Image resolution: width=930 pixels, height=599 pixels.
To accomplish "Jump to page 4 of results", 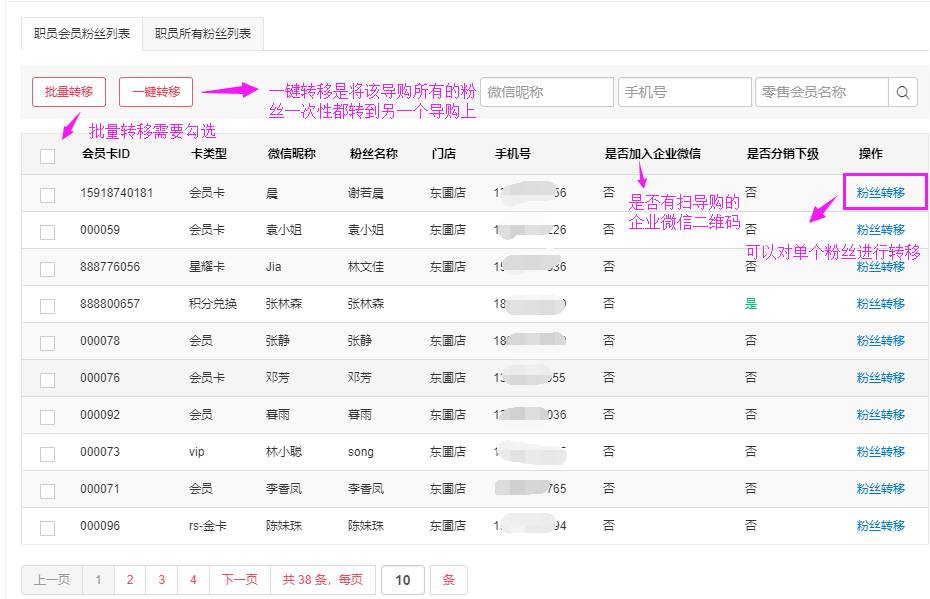I will (194, 580).
